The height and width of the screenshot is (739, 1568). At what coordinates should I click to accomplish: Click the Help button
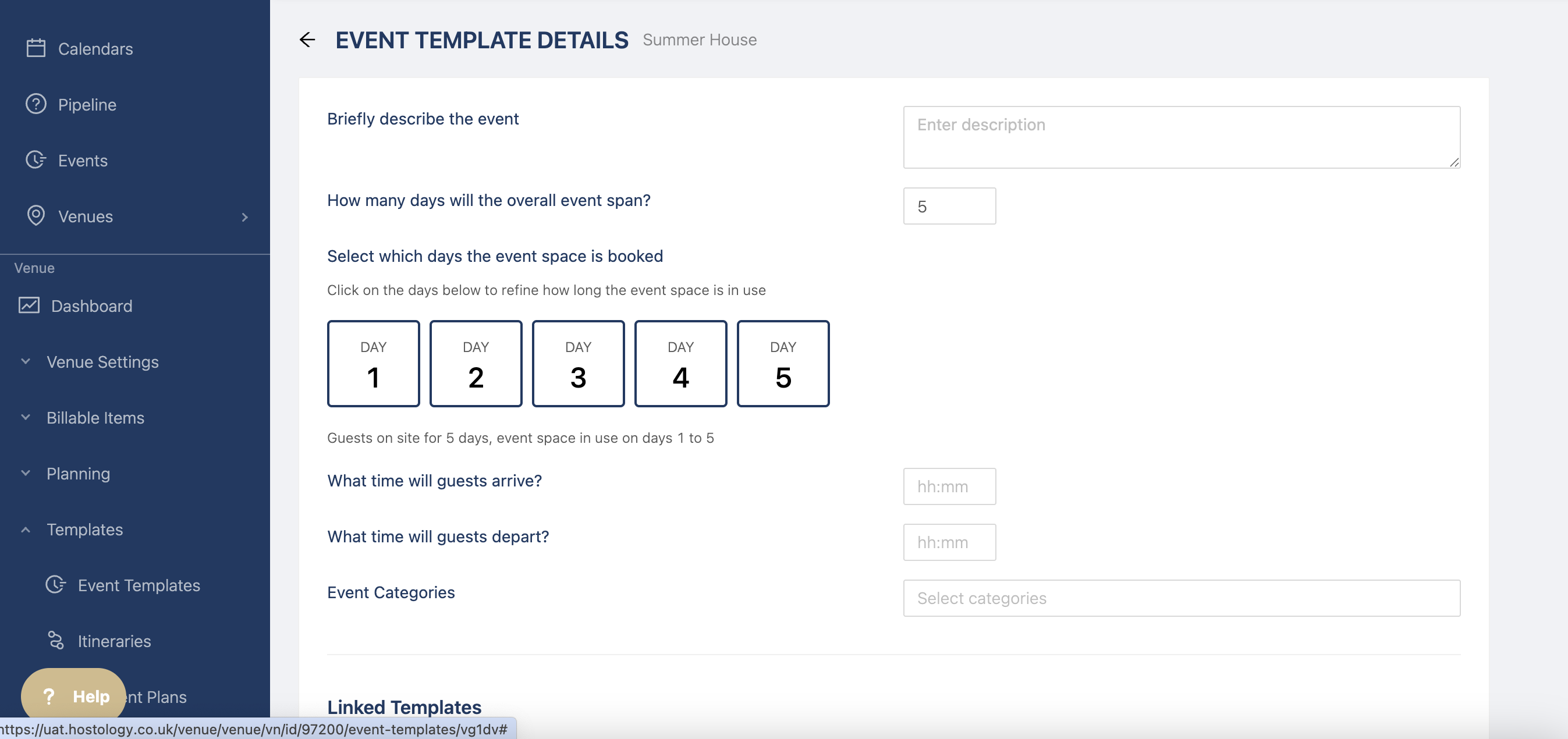tap(74, 696)
